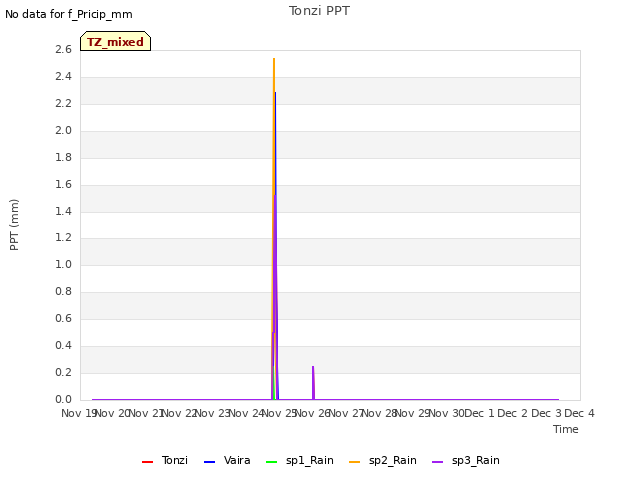The image size is (640, 480).
Task: Click the Time x-axis label
Action: pyautogui.click(x=566, y=429)
